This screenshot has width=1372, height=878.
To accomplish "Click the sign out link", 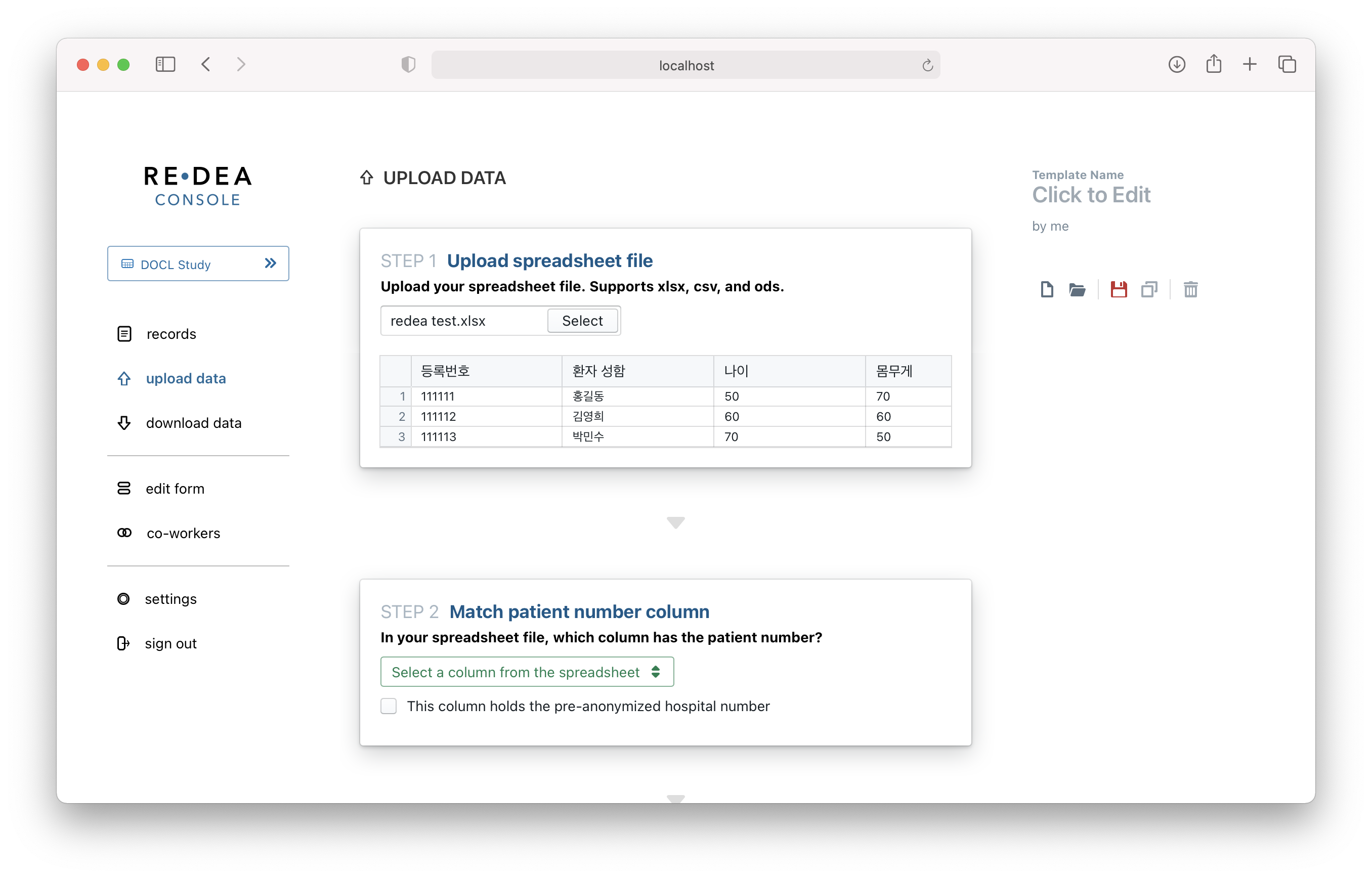I will (170, 643).
